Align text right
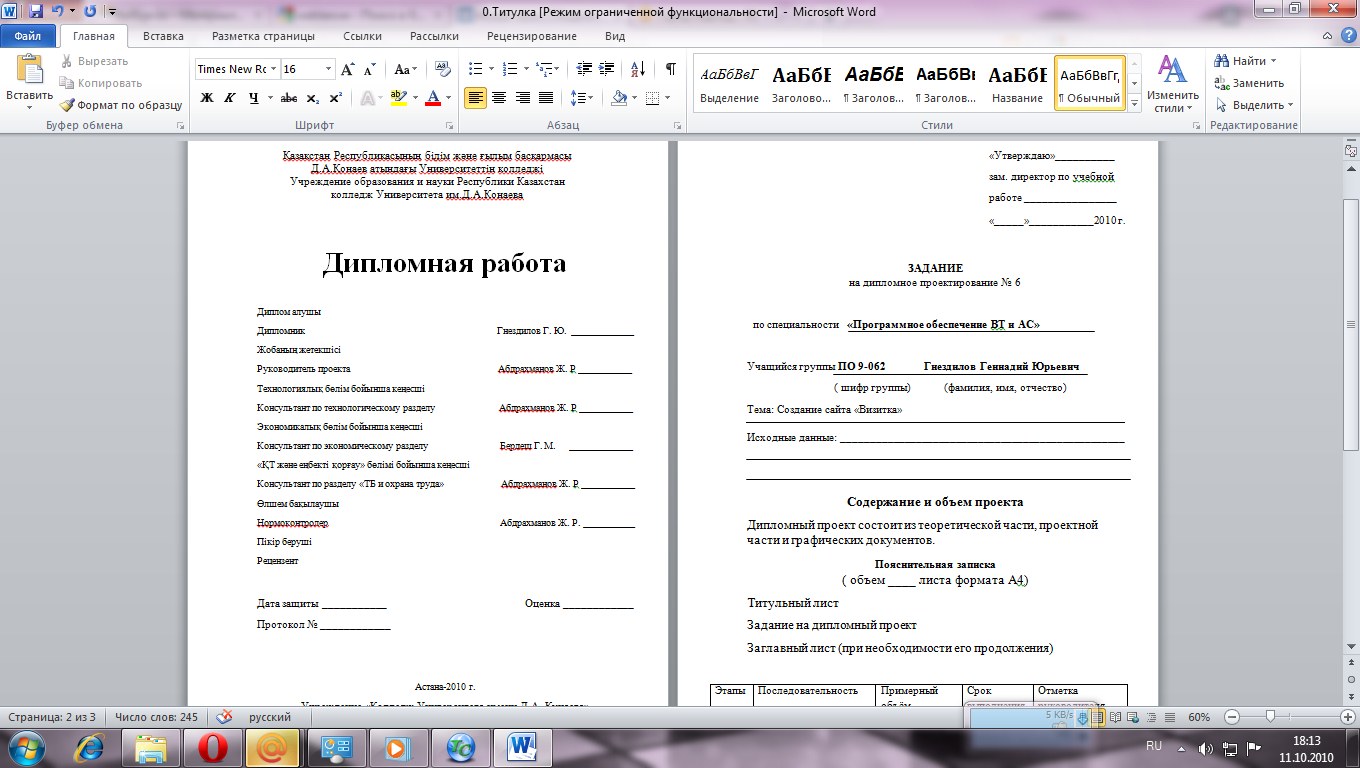Image resolution: width=1360 pixels, height=768 pixels. (x=522, y=98)
